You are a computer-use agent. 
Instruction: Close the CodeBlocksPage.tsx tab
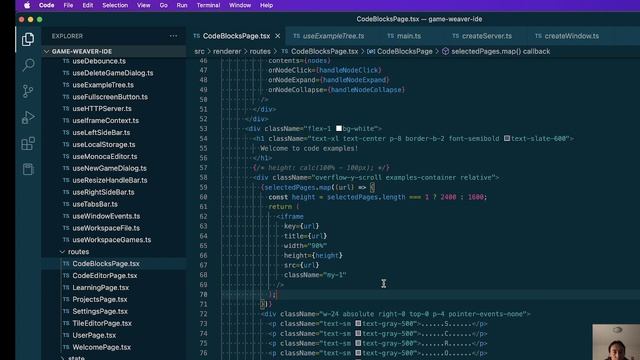tap(278, 36)
